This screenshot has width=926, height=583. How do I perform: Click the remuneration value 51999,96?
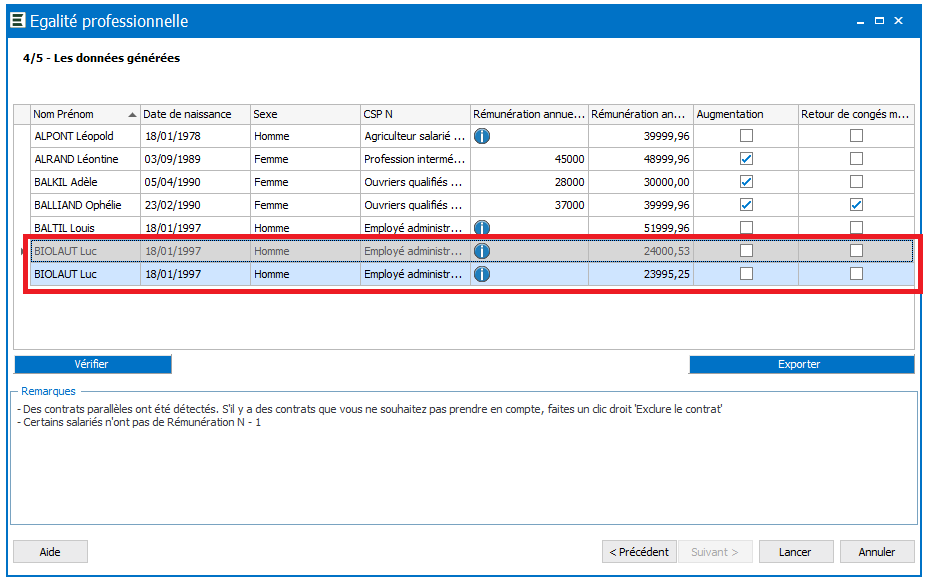coord(666,229)
